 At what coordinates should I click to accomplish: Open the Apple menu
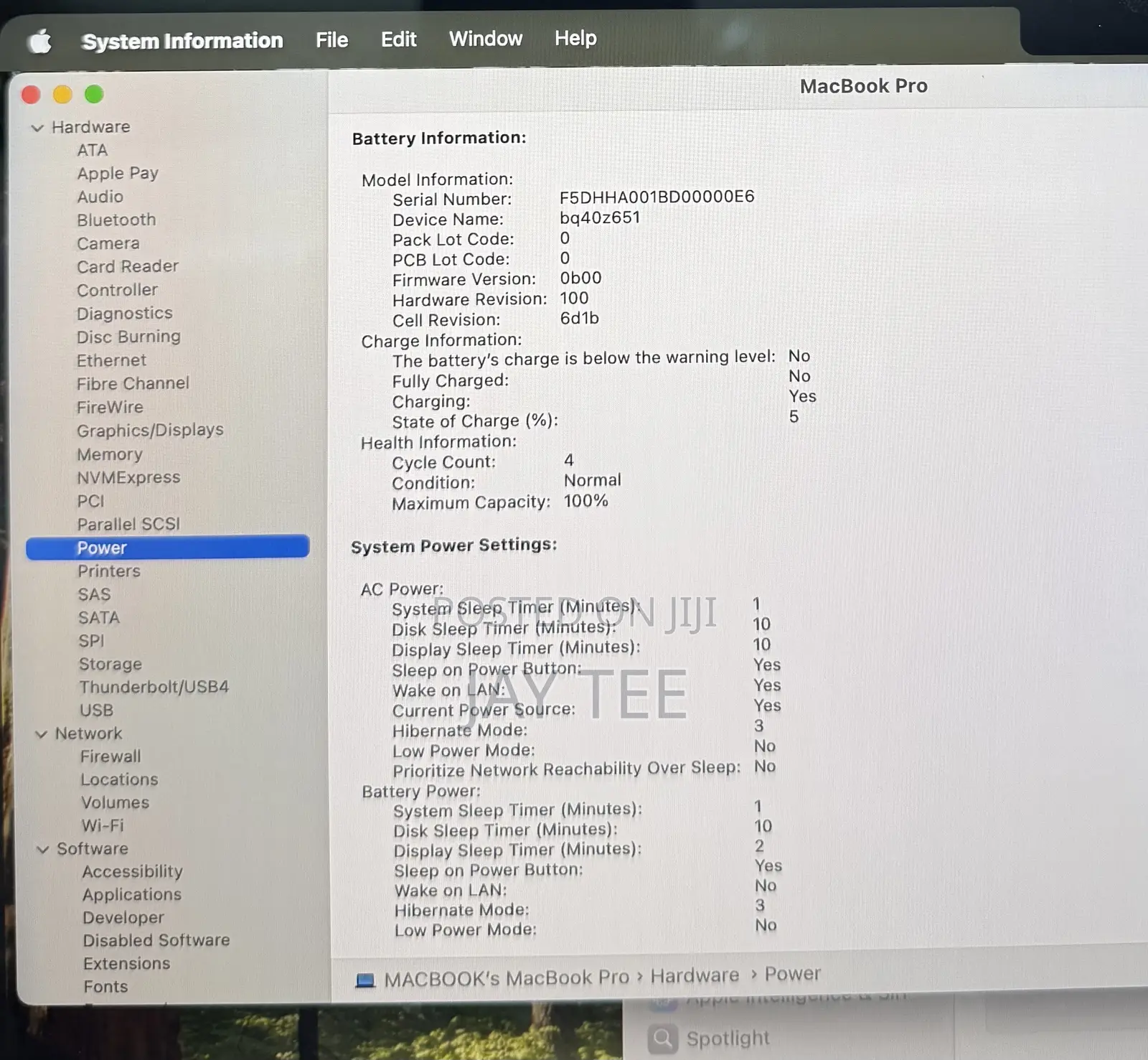(40, 41)
